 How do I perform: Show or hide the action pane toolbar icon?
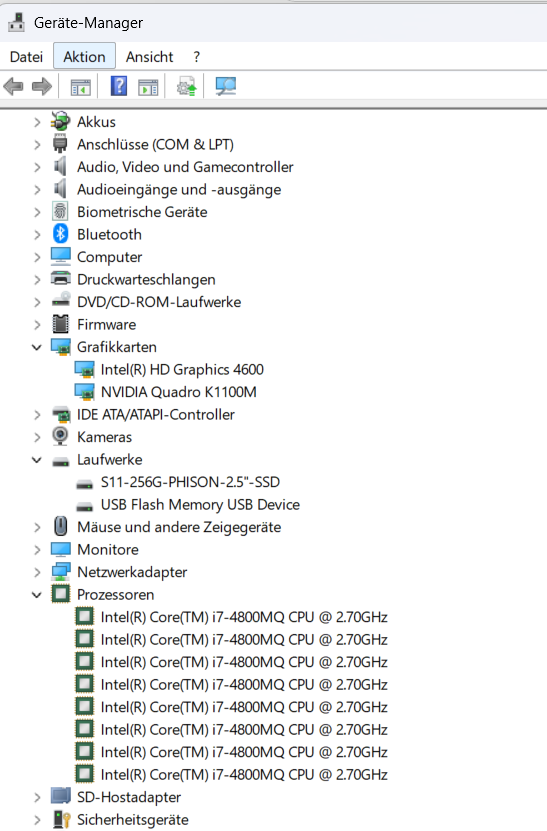tap(148, 87)
